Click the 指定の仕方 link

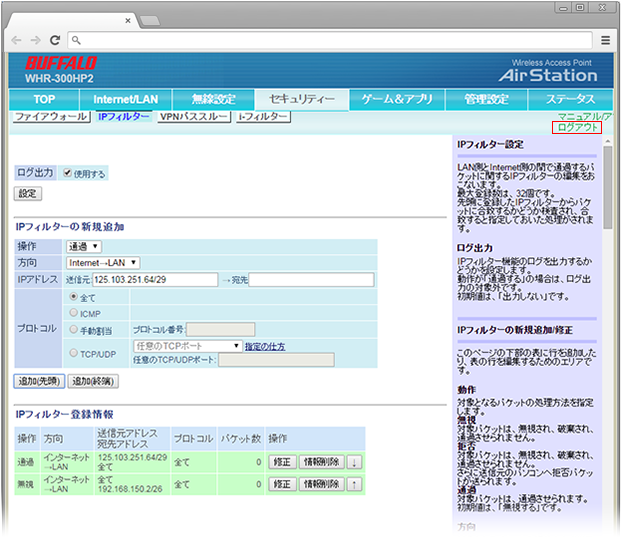(265, 347)
